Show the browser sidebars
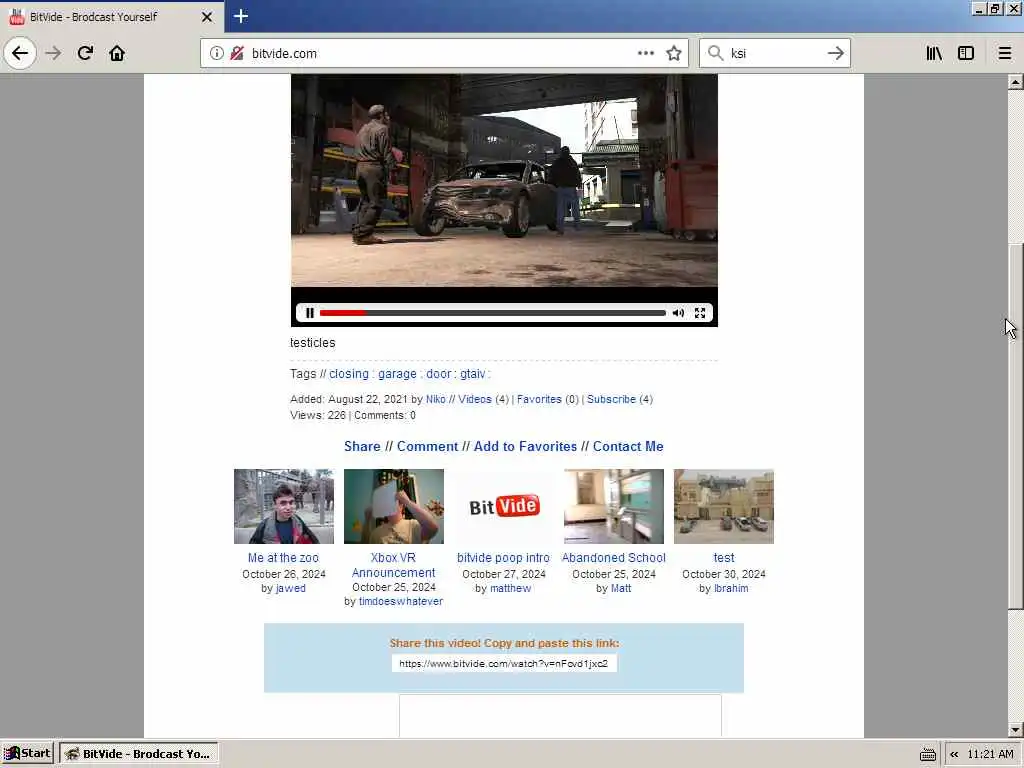1024x768 pixels. (x=966, y=53)
